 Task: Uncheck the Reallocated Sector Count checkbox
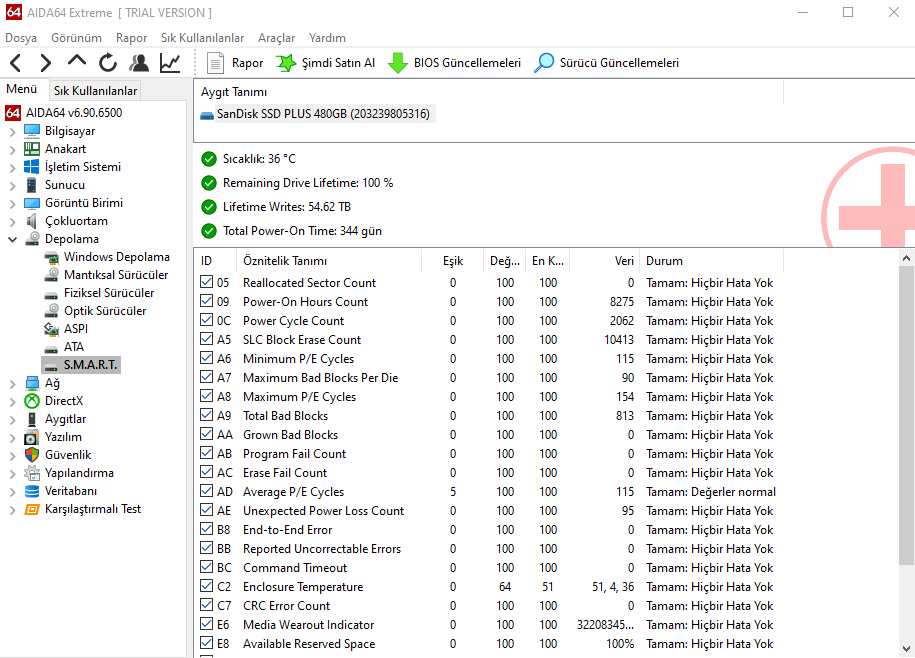point(207,283)
